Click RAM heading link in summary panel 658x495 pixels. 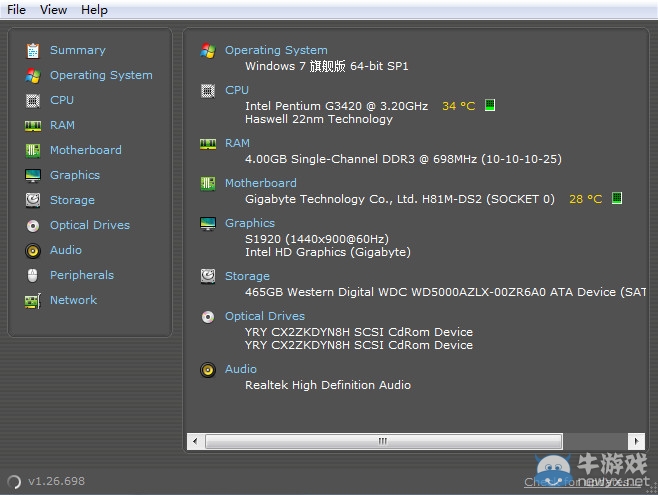point(237,143)
